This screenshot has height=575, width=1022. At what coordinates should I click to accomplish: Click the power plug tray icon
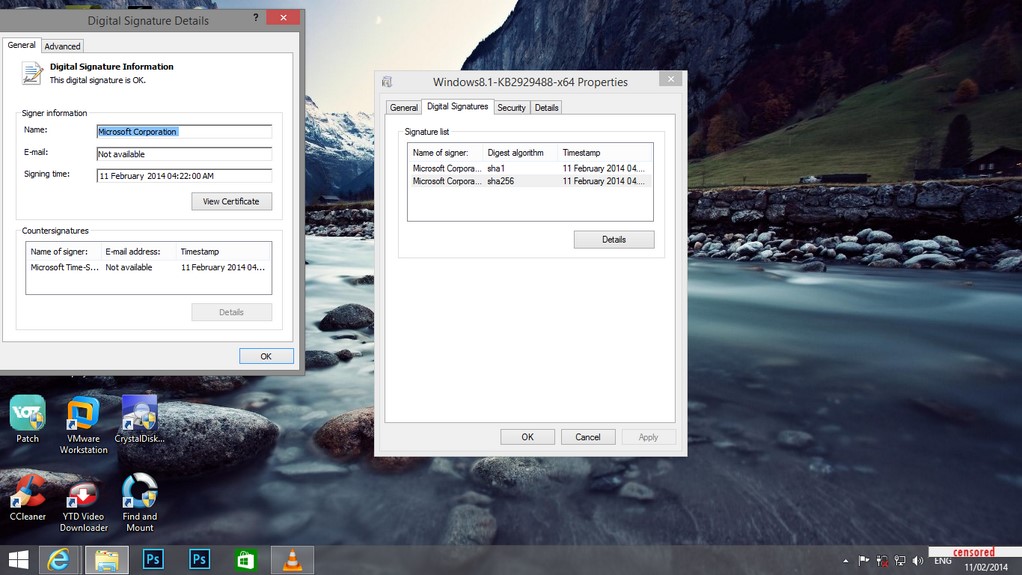click(882, 561)
